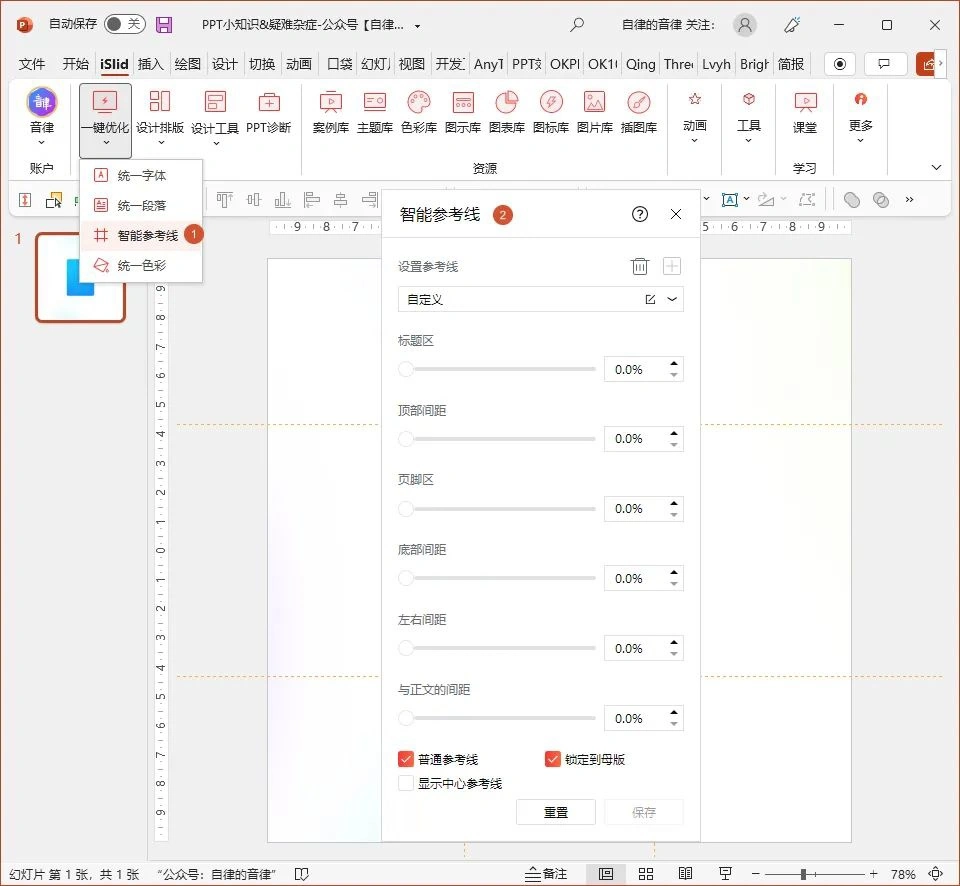Screen dimensions: 960x886
Task: Open the 插图库 illustration library
Action: click(x=640, y=112)
